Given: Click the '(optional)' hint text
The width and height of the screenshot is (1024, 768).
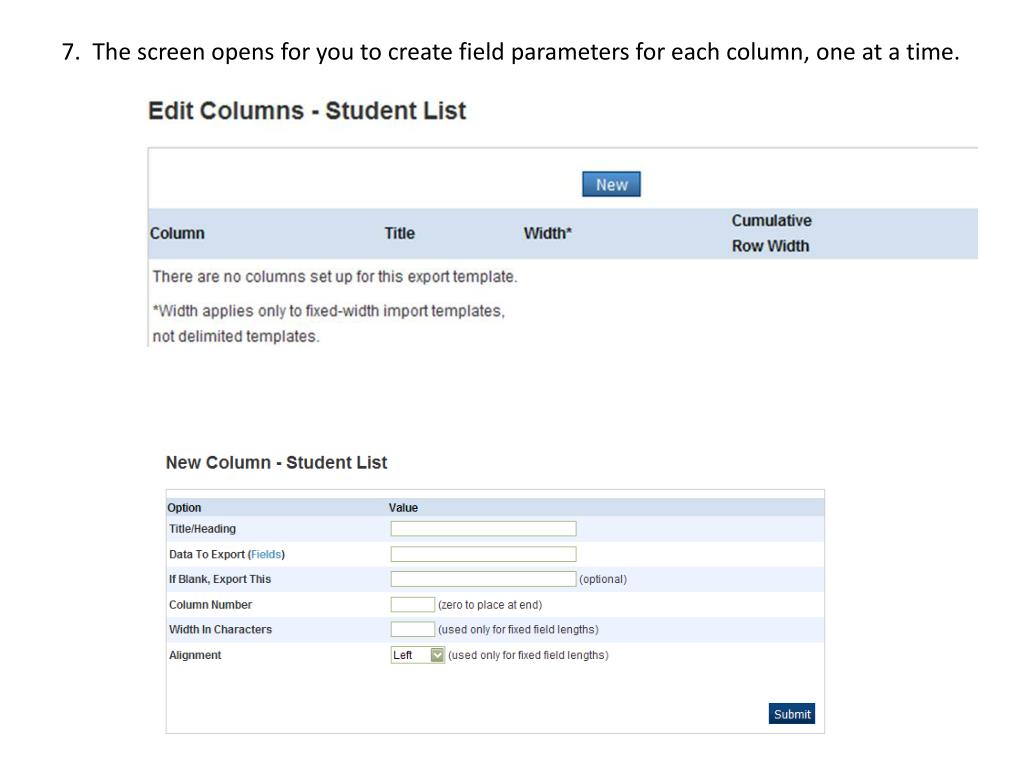Looking at the screenshot, I should pos(603,579).
